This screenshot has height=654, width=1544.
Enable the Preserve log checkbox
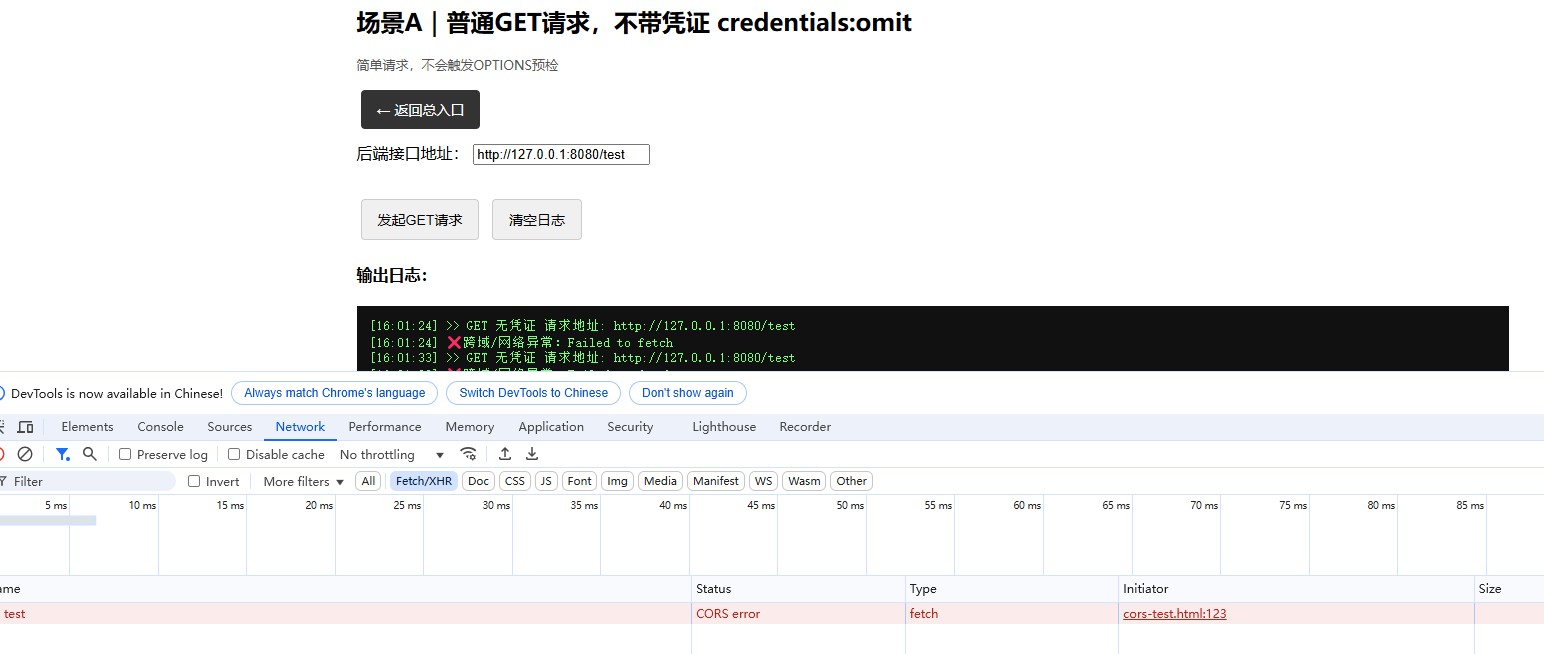point(125,454)
